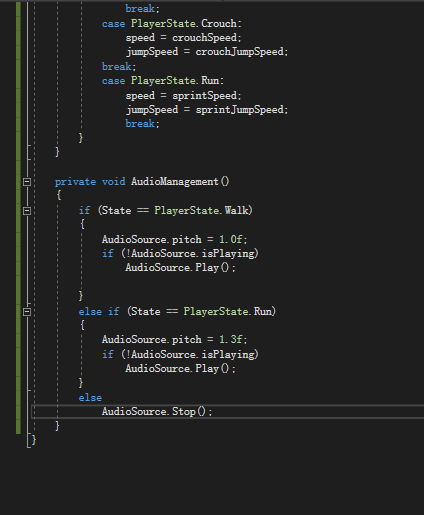Click the void keyword before AudioManagement

click(x=114, y=182)
